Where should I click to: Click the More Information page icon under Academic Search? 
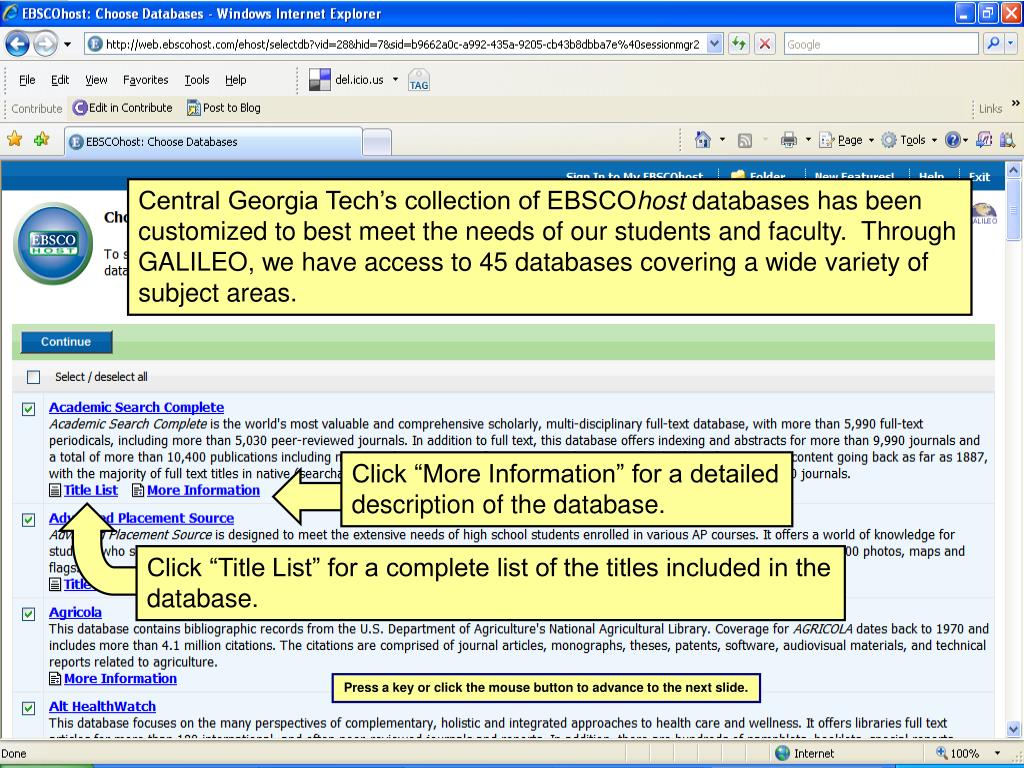tap(138, 490)
